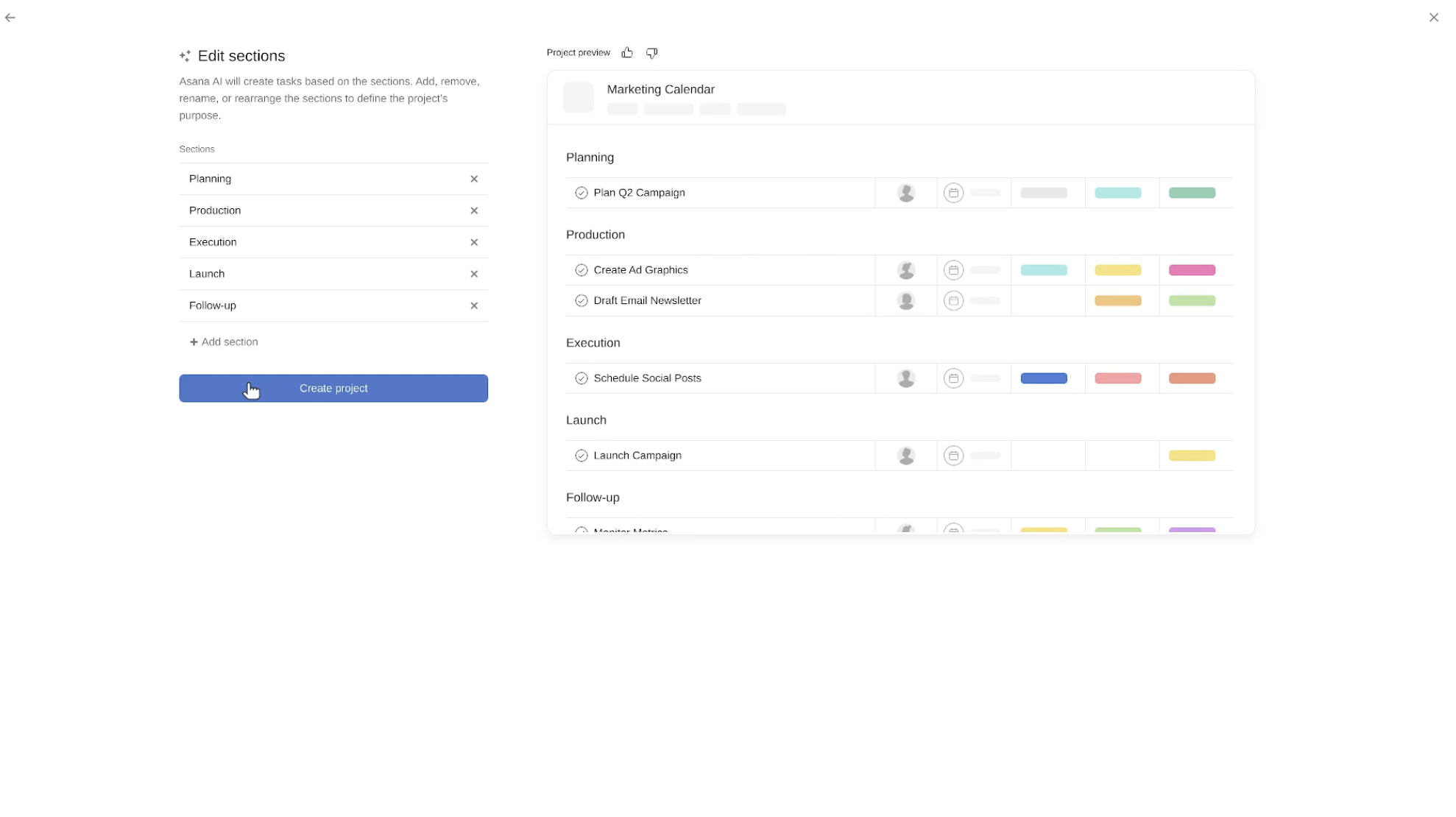
Task: Remove the Planning section
Action: (x=474, y=179)
